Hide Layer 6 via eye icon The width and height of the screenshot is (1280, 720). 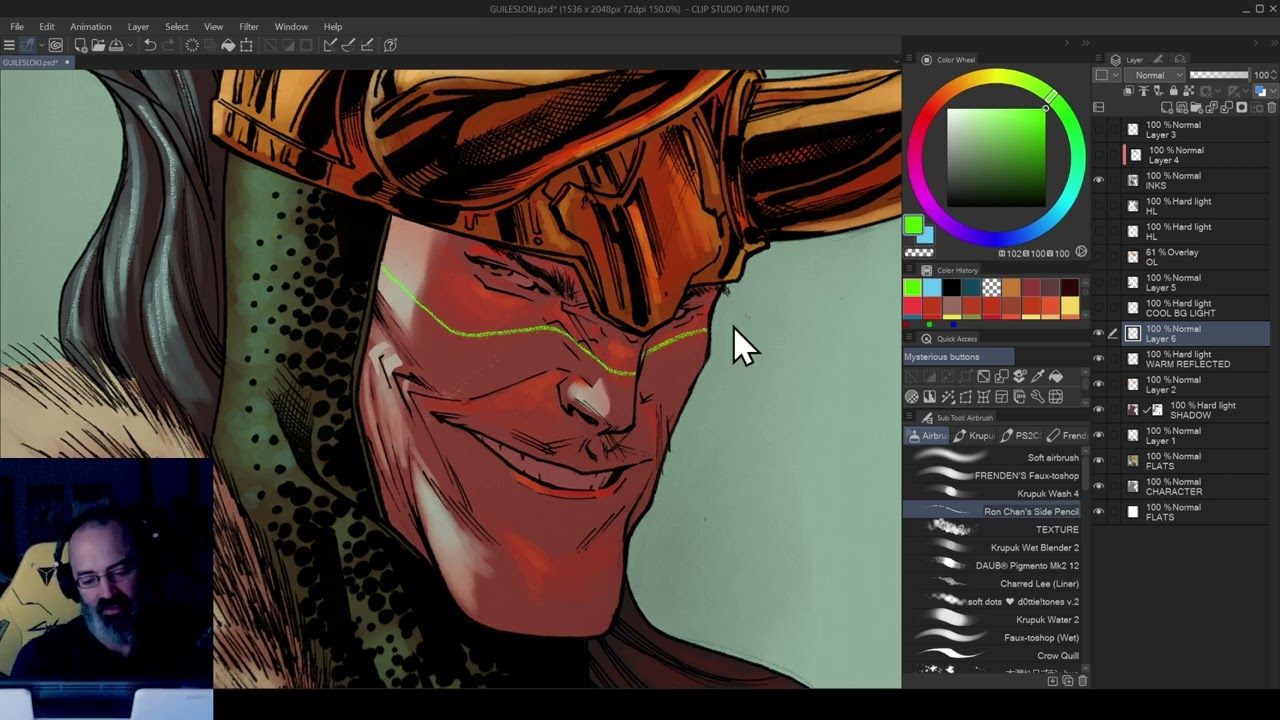pos(1099,333)
